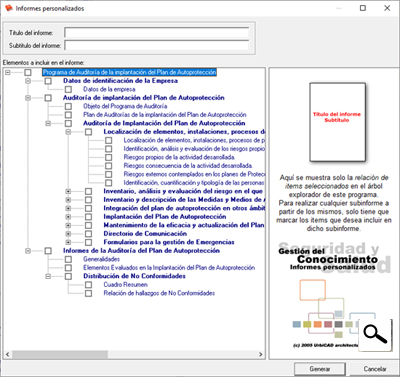The height and width of the screenshot is (377, 400).
Task: Expand Inventario y descripción de las Medidas
Action: click(x=68, y=200)
